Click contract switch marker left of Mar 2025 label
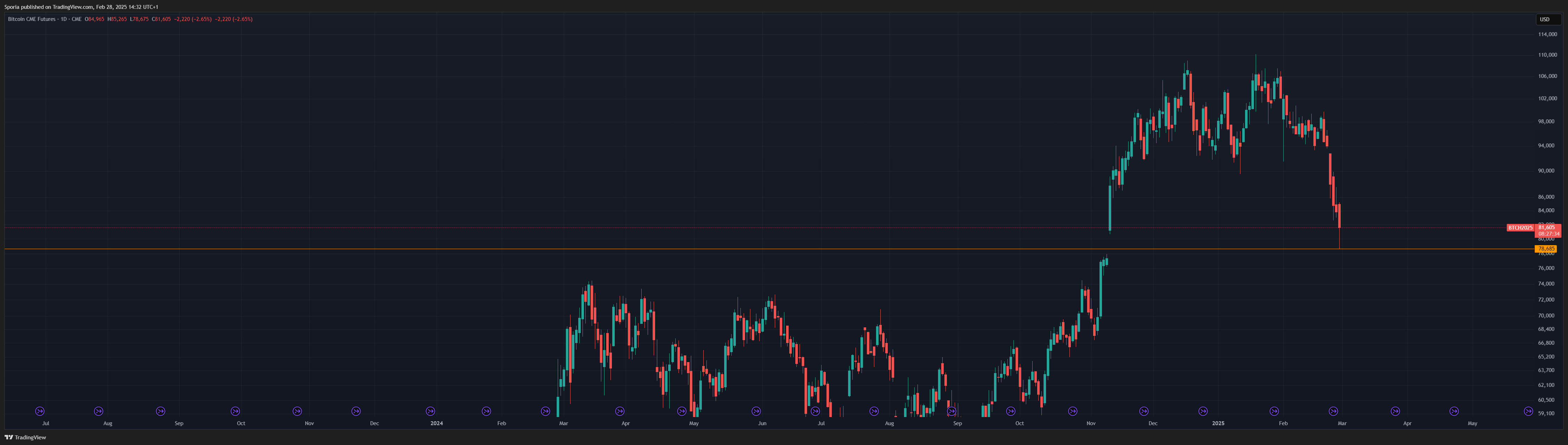This screenshot has width=1568, height=445. [1333, 411]
